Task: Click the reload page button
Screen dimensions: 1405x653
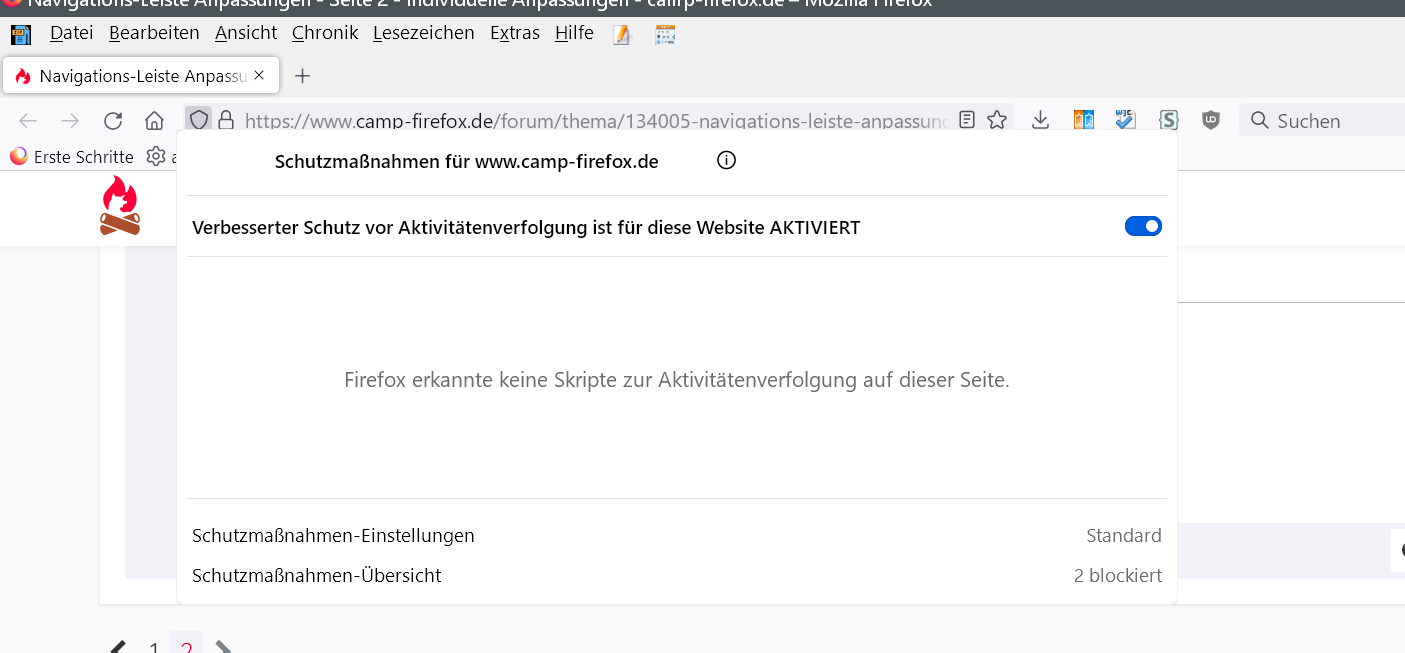Action: (x=113, y=121)
